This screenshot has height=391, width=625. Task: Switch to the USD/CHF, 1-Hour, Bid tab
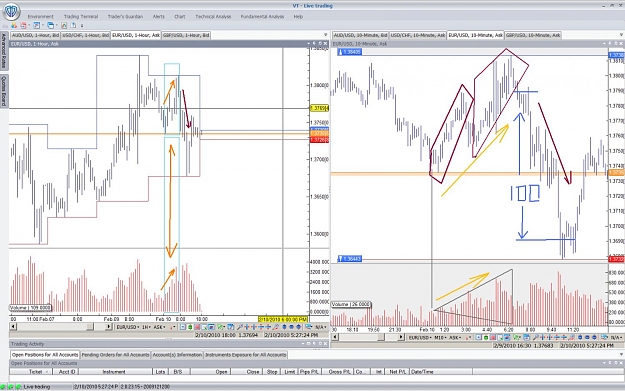85,35
